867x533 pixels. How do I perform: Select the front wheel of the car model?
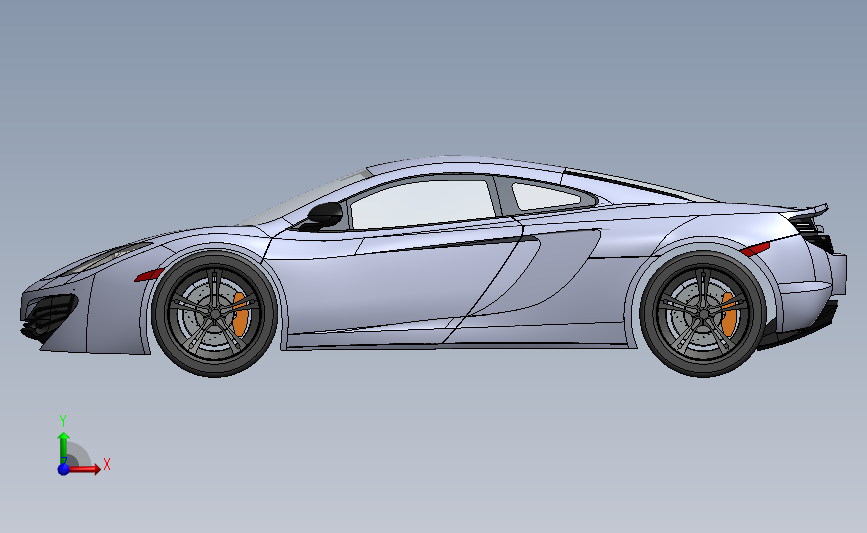tap(215, 314)
